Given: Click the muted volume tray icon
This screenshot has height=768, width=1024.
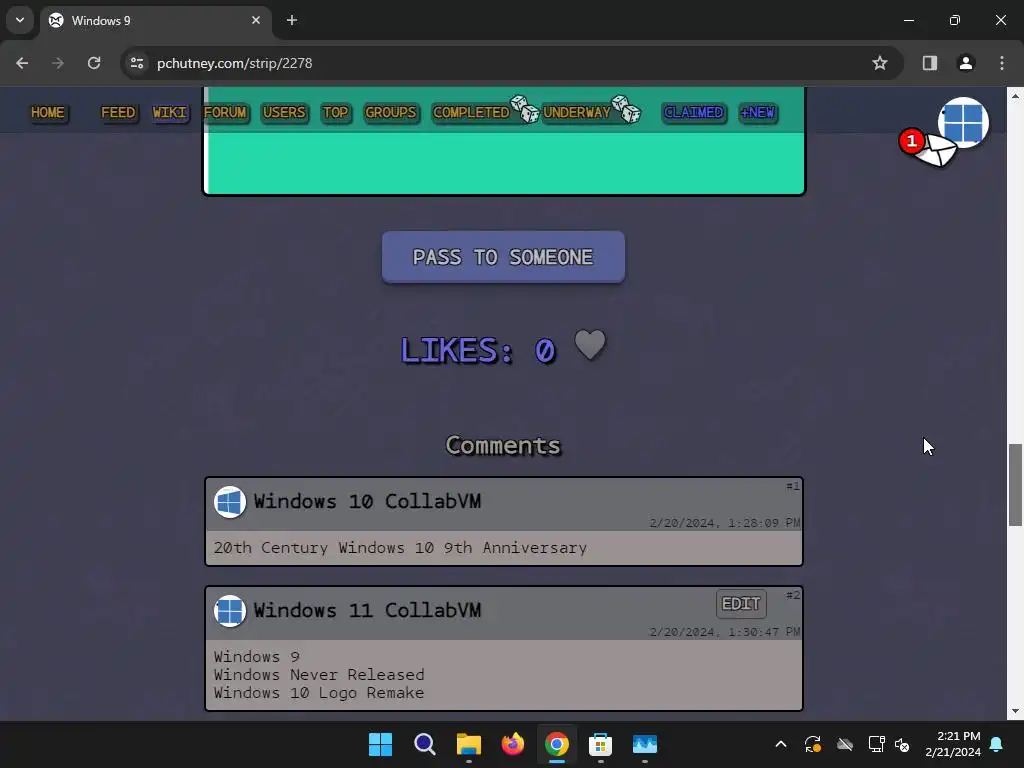Looking at the screenshot, I should (x=902, y=744).
